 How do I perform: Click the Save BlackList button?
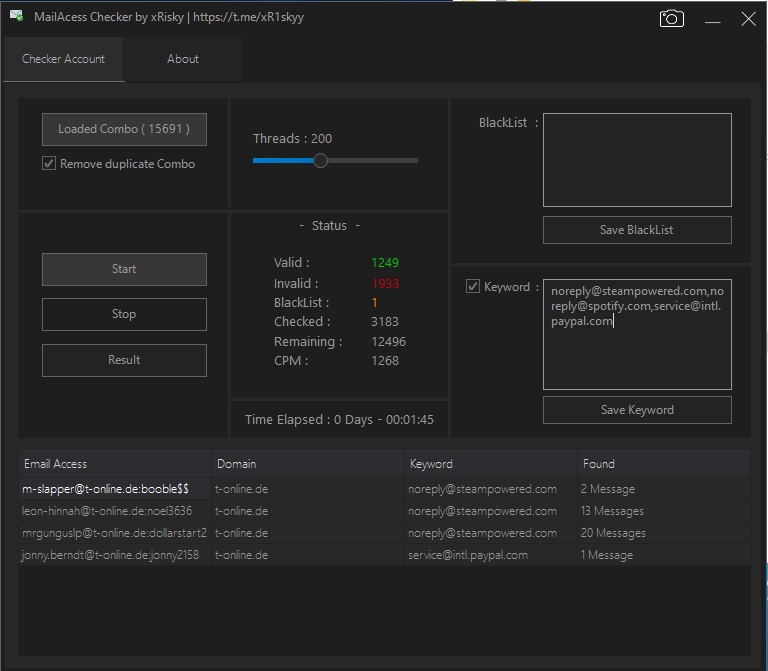click(637, 230)
